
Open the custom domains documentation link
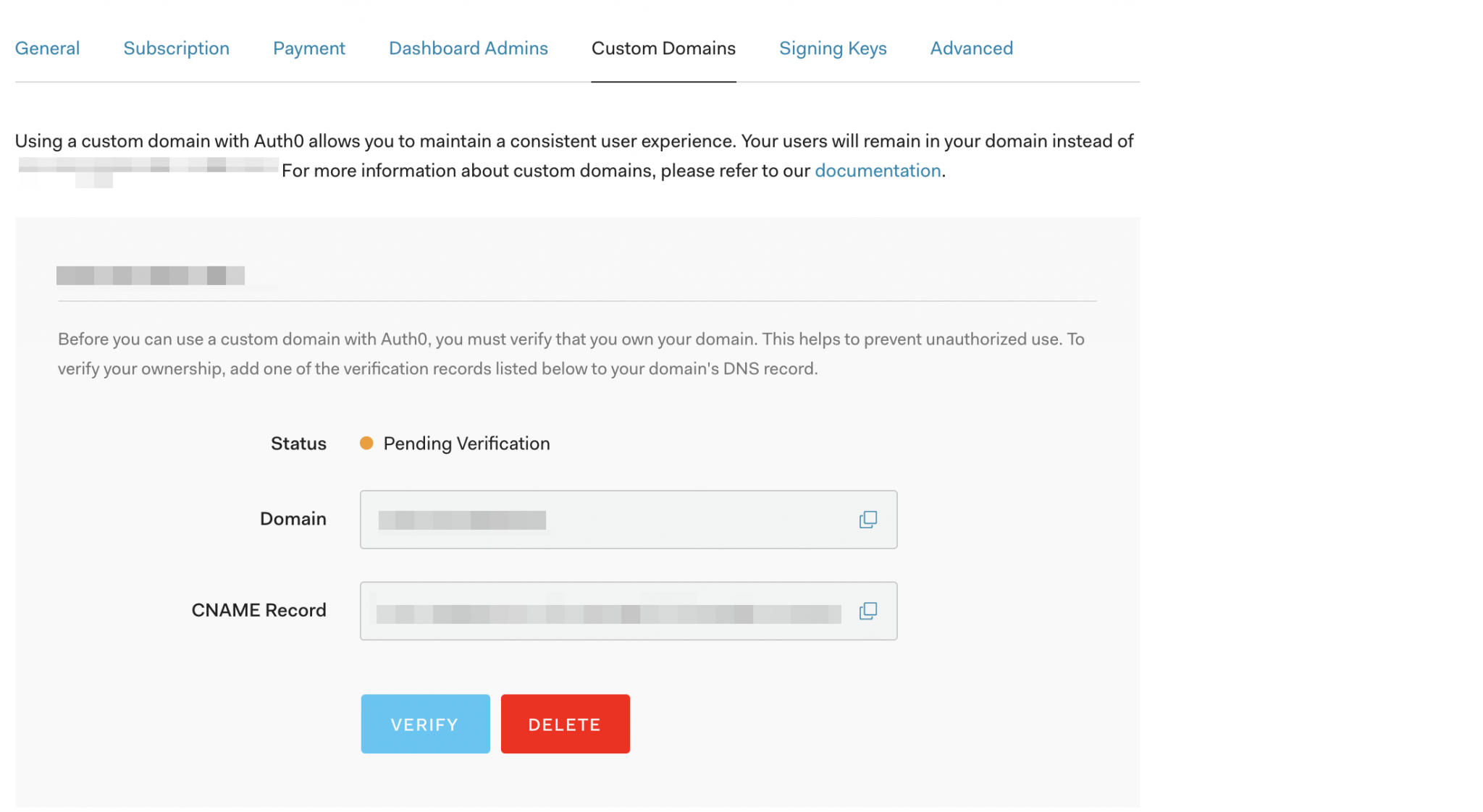[x=878, y=170]
